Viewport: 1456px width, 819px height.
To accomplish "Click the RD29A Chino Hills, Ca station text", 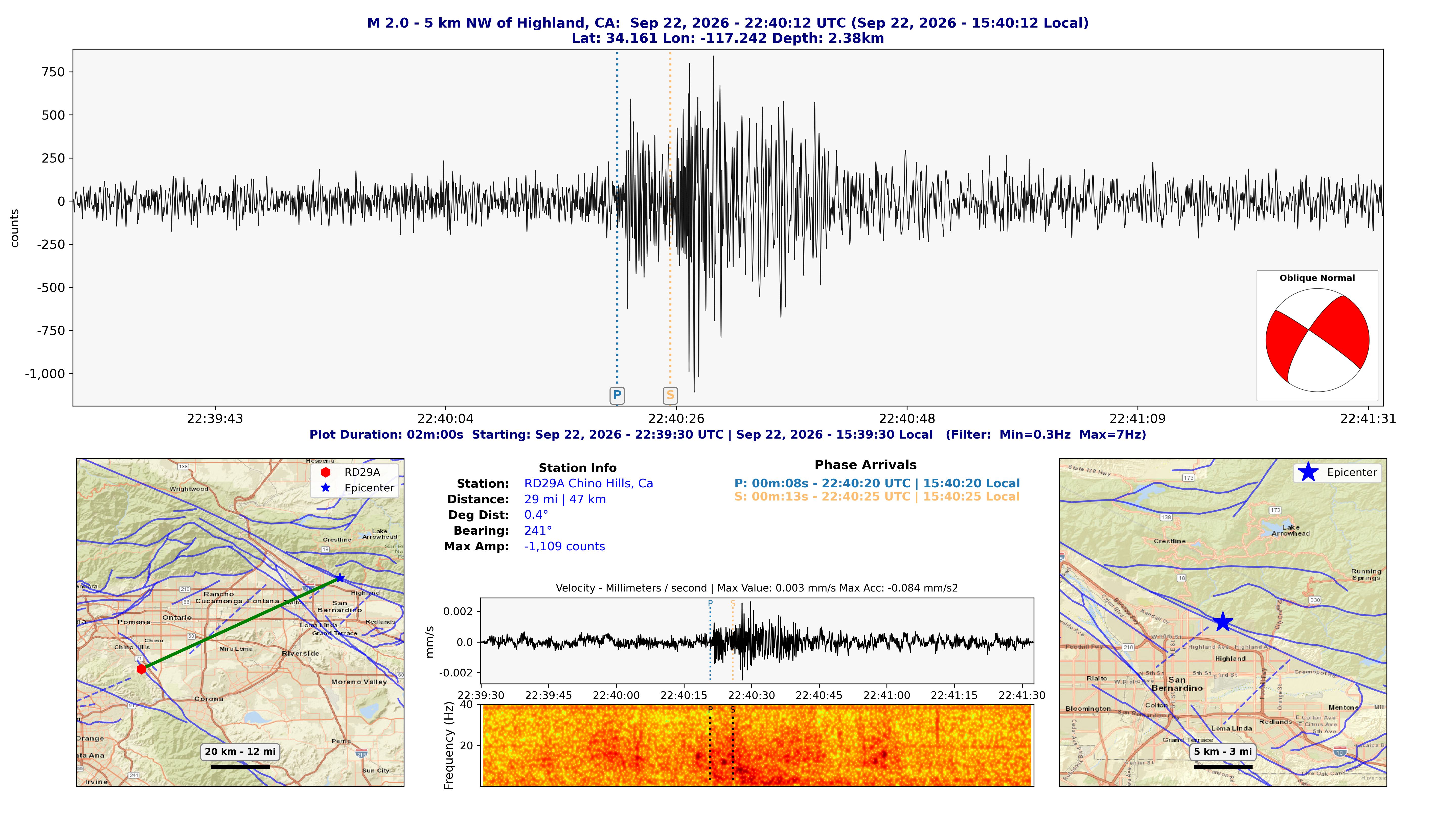I will [x=588, y=483].
